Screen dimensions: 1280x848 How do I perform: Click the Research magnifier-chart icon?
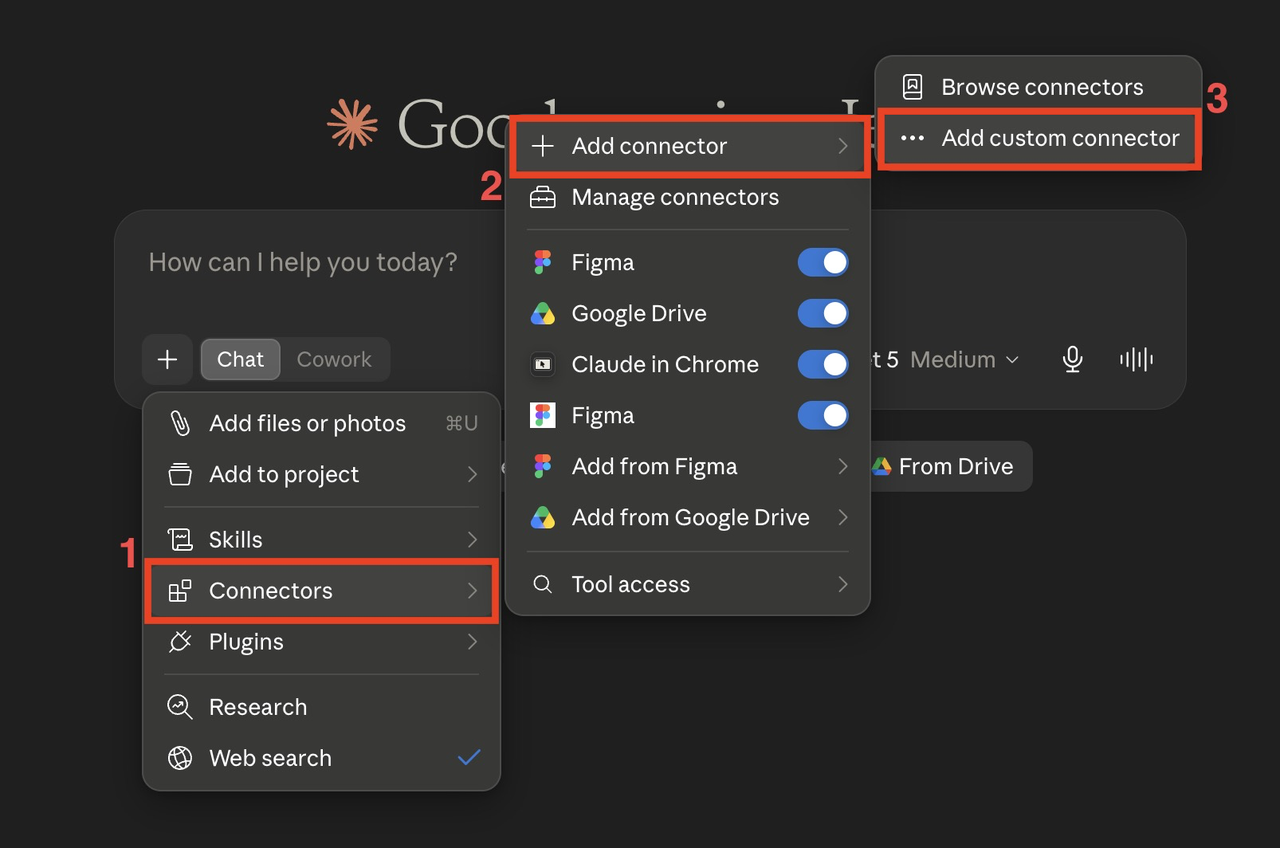(180, 707)
